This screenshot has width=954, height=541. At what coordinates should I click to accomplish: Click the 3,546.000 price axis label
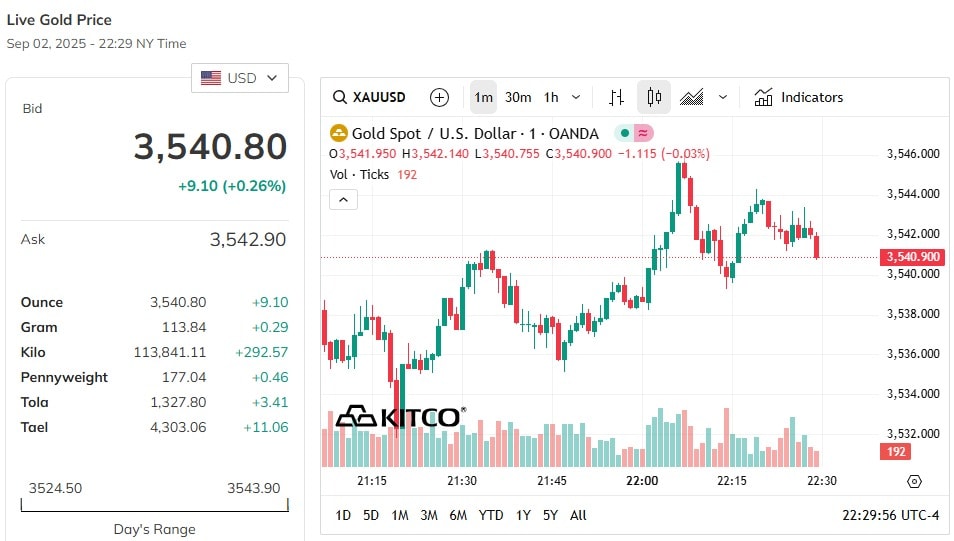[x=913, y=154]
